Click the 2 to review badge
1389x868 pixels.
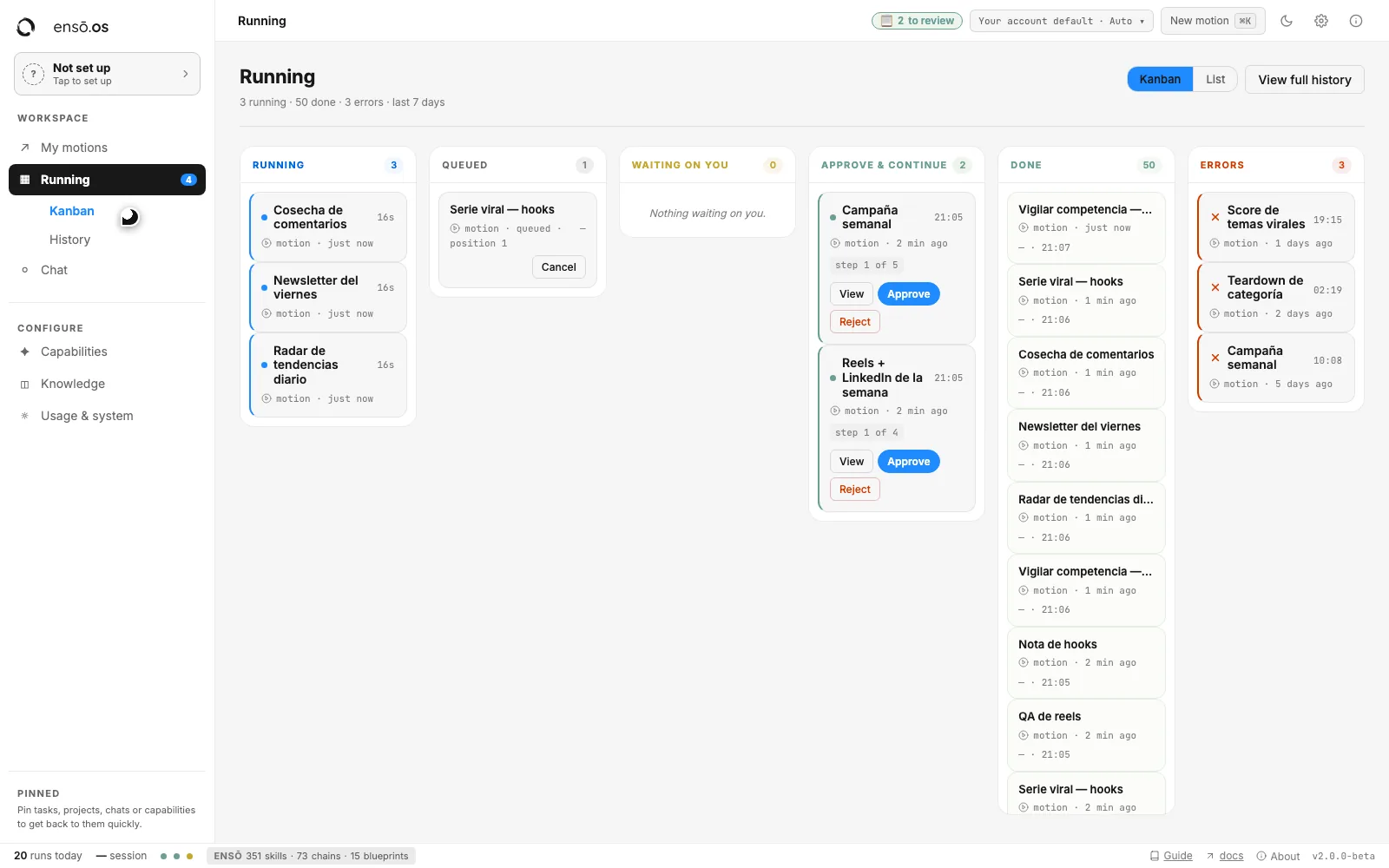click(x=917, y=21)
